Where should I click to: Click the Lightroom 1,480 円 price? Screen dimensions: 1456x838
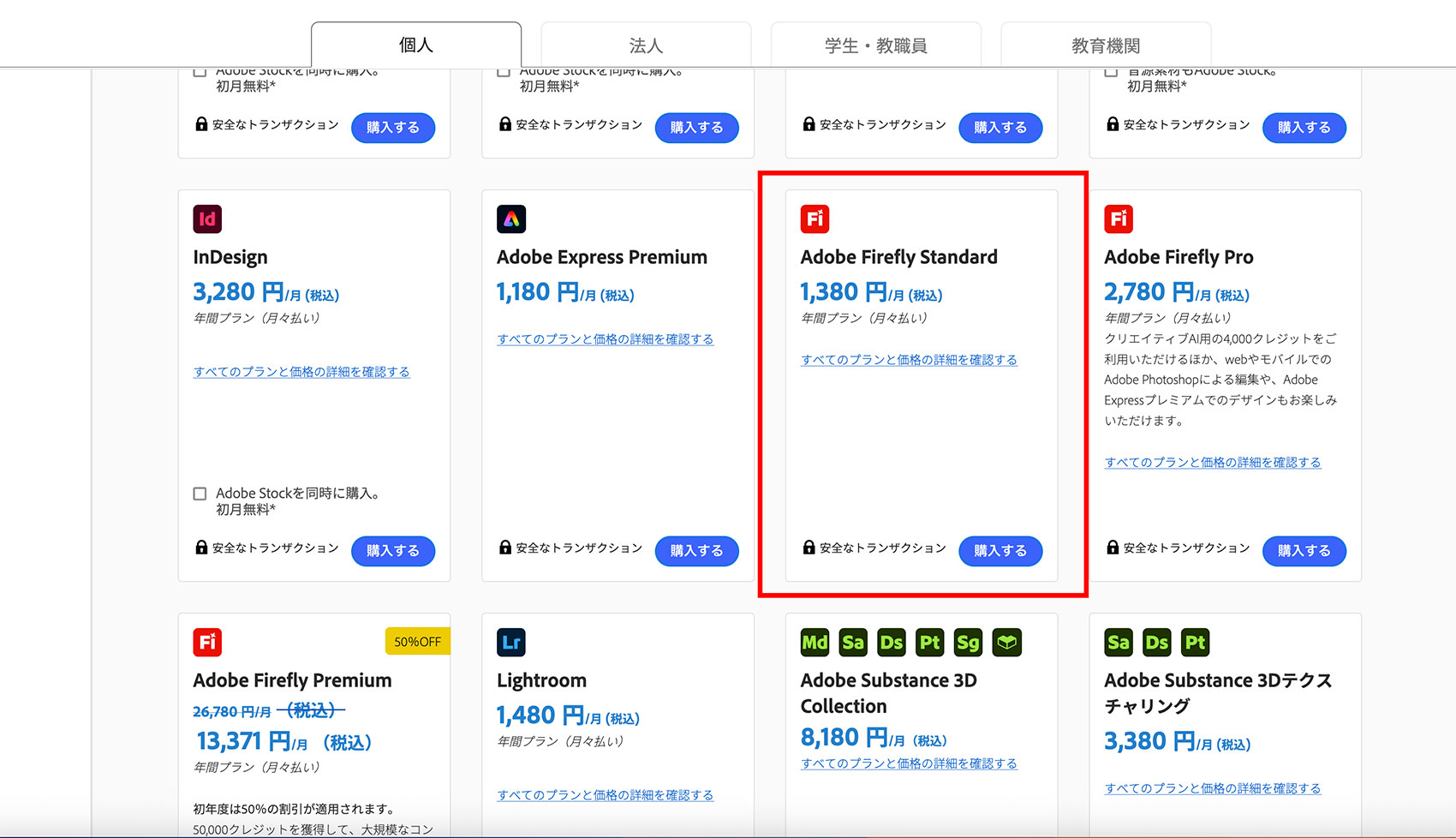[x=568, y=715]
